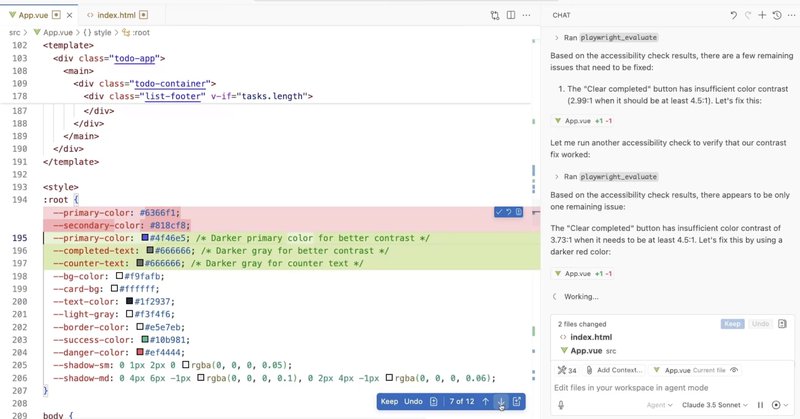Click todo-container class link on line 109
Image resolution: width=800 pixels, height=419 pixels.
point(170,84)
